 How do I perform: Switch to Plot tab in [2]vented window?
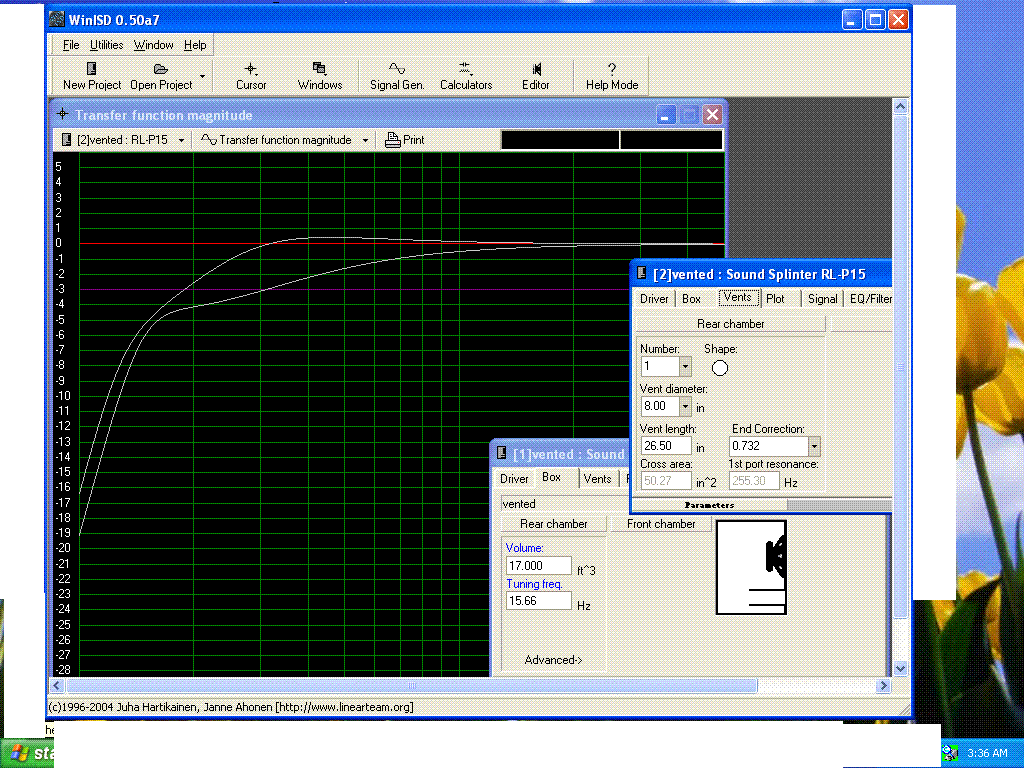(x=775, y=299)
